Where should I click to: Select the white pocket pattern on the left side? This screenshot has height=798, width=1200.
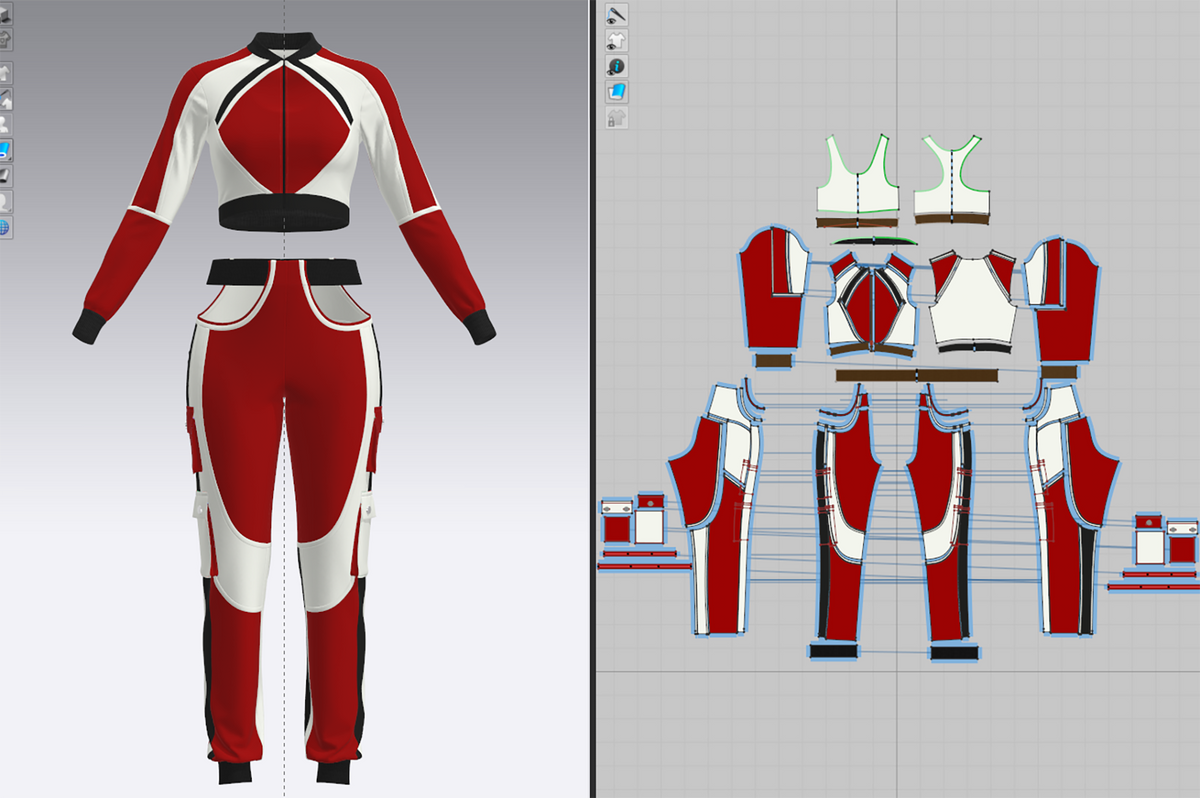(650, 526)
